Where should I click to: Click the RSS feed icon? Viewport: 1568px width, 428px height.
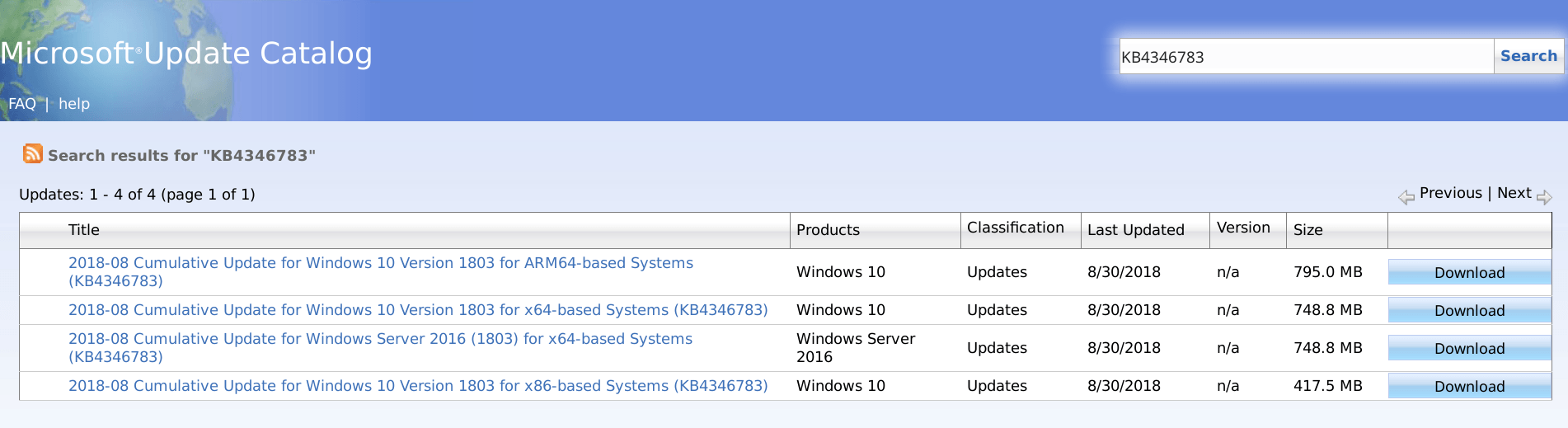coord(32,153)
